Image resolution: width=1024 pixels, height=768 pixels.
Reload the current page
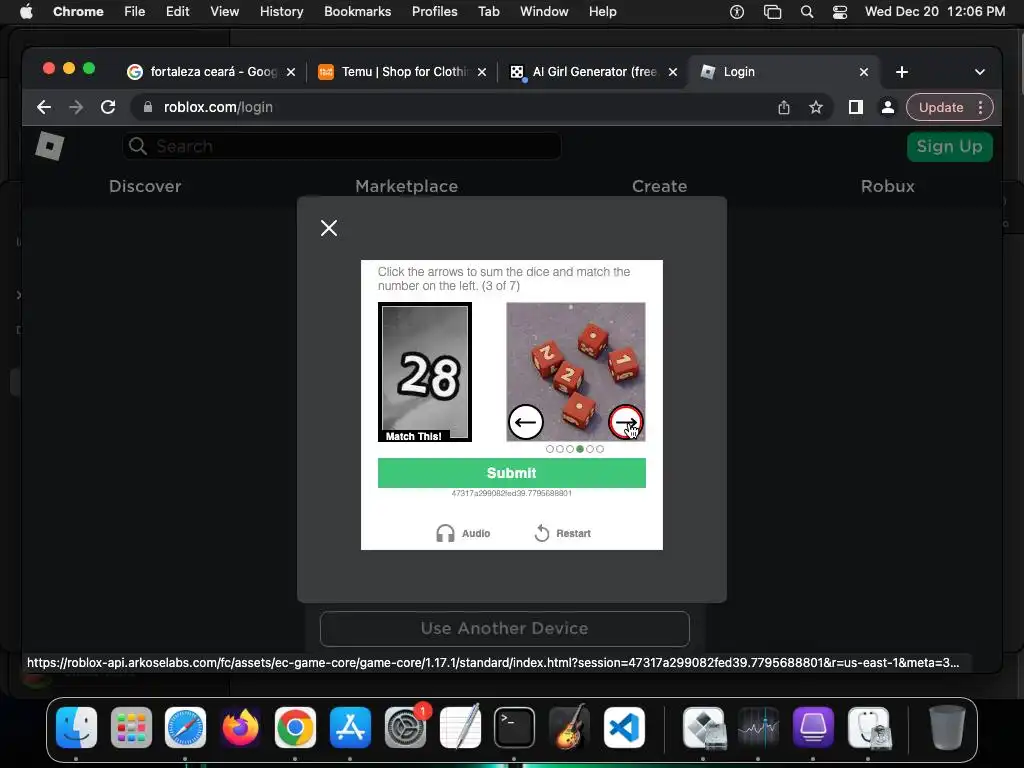click(x=108, y=107)
